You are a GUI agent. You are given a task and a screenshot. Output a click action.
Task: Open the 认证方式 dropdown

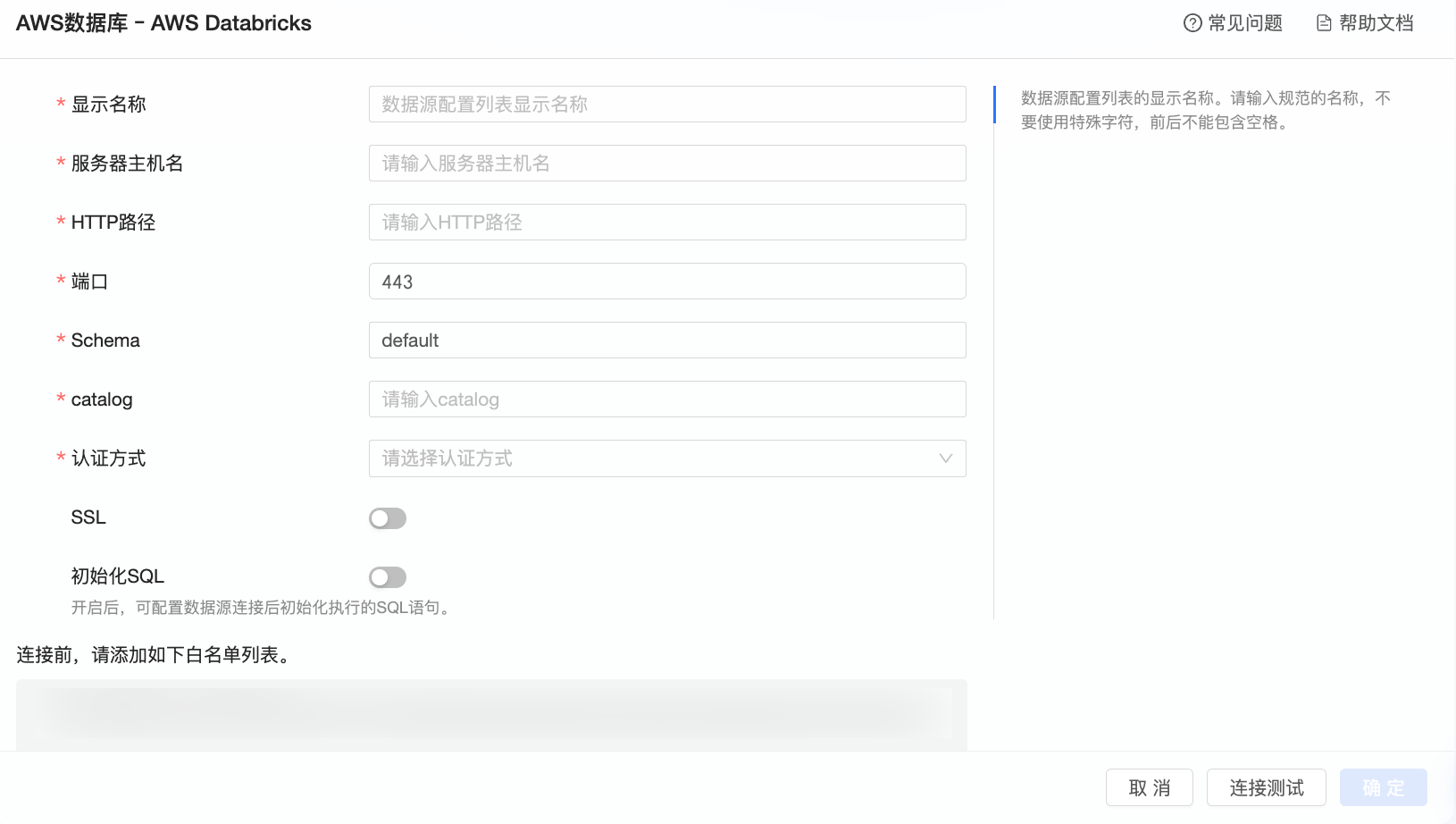pyautogui.click(x=667, y=458)
